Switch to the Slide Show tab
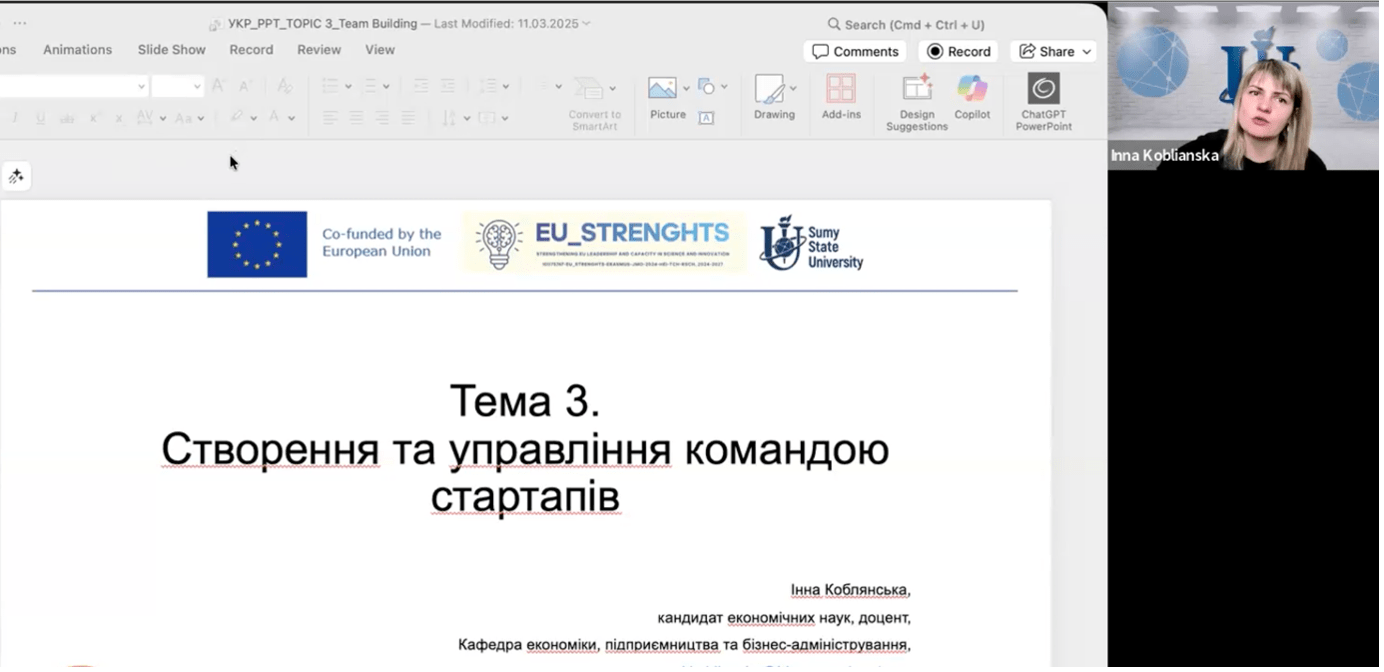 (171, 50)
